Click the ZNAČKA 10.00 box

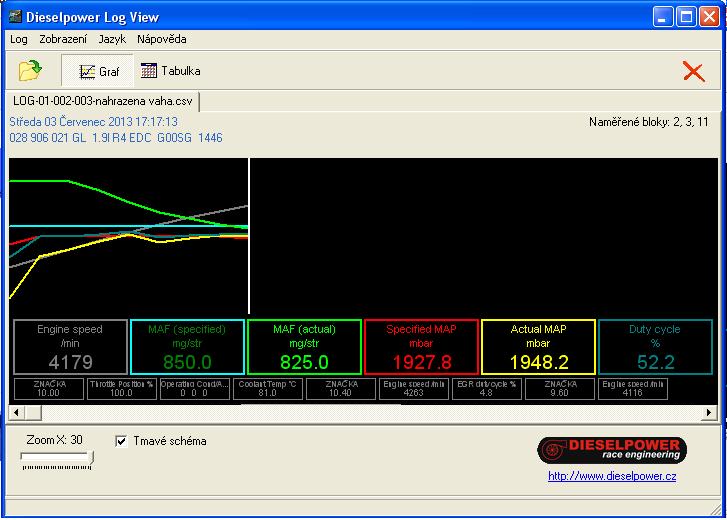pos(49,389)
